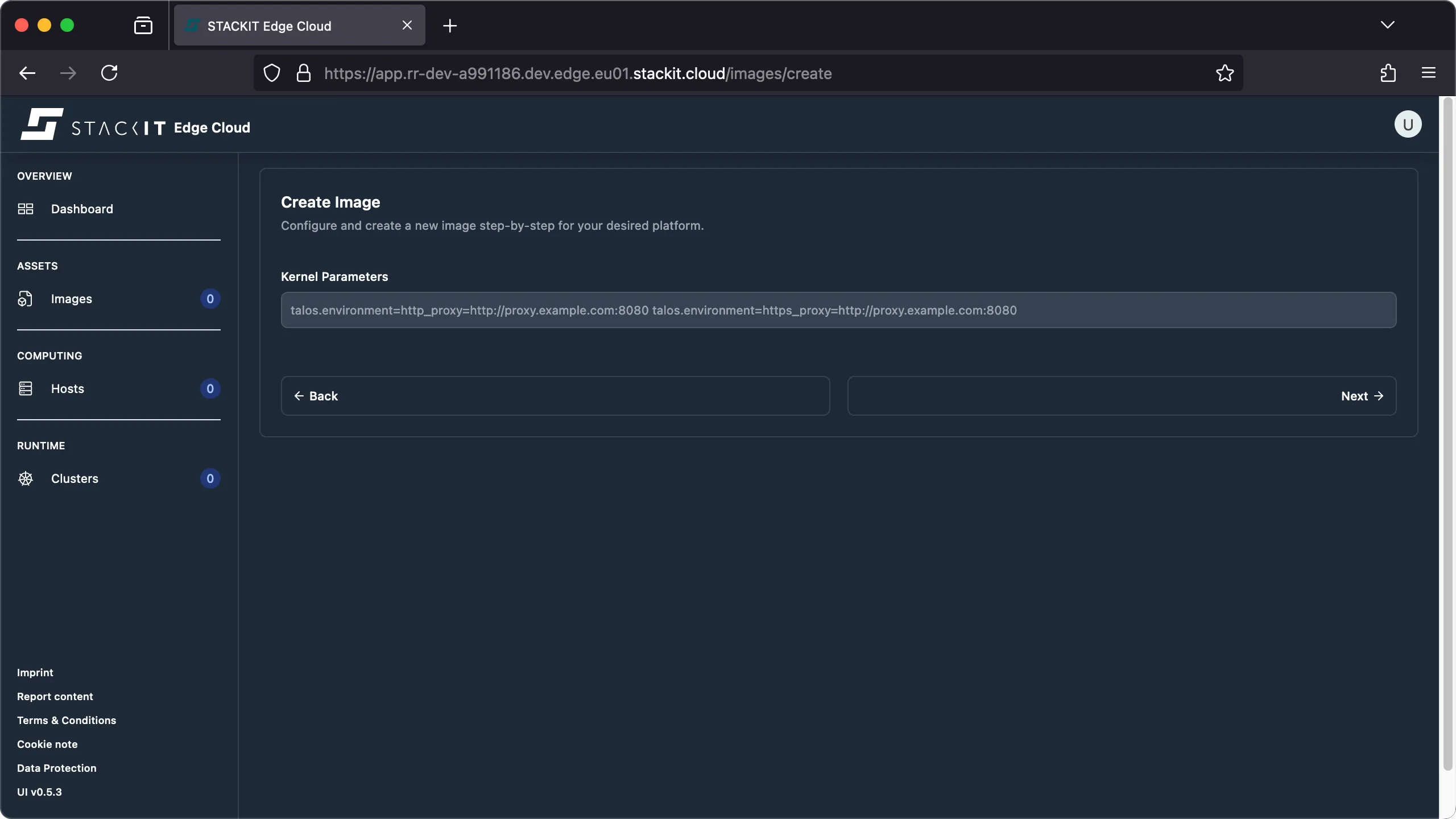The width and height of the screenshot is (1456, 819).
Task: Open the Dashboard from the sidebar
Action: point(81,209)
